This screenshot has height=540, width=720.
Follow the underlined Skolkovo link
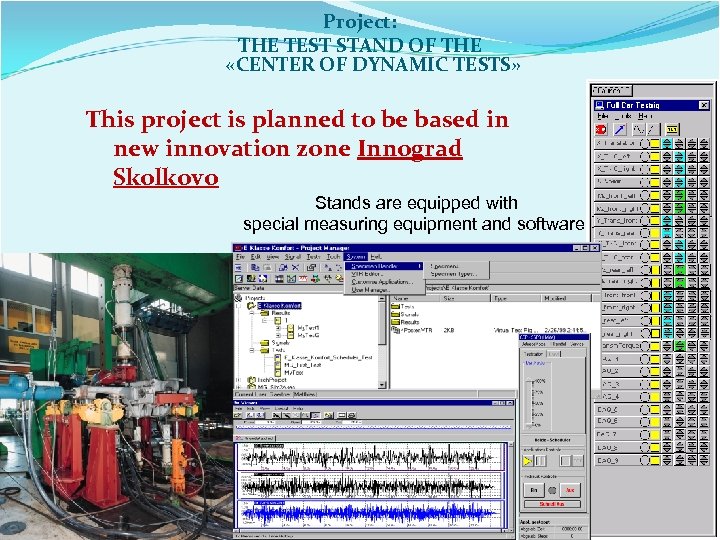pos(165,177)
